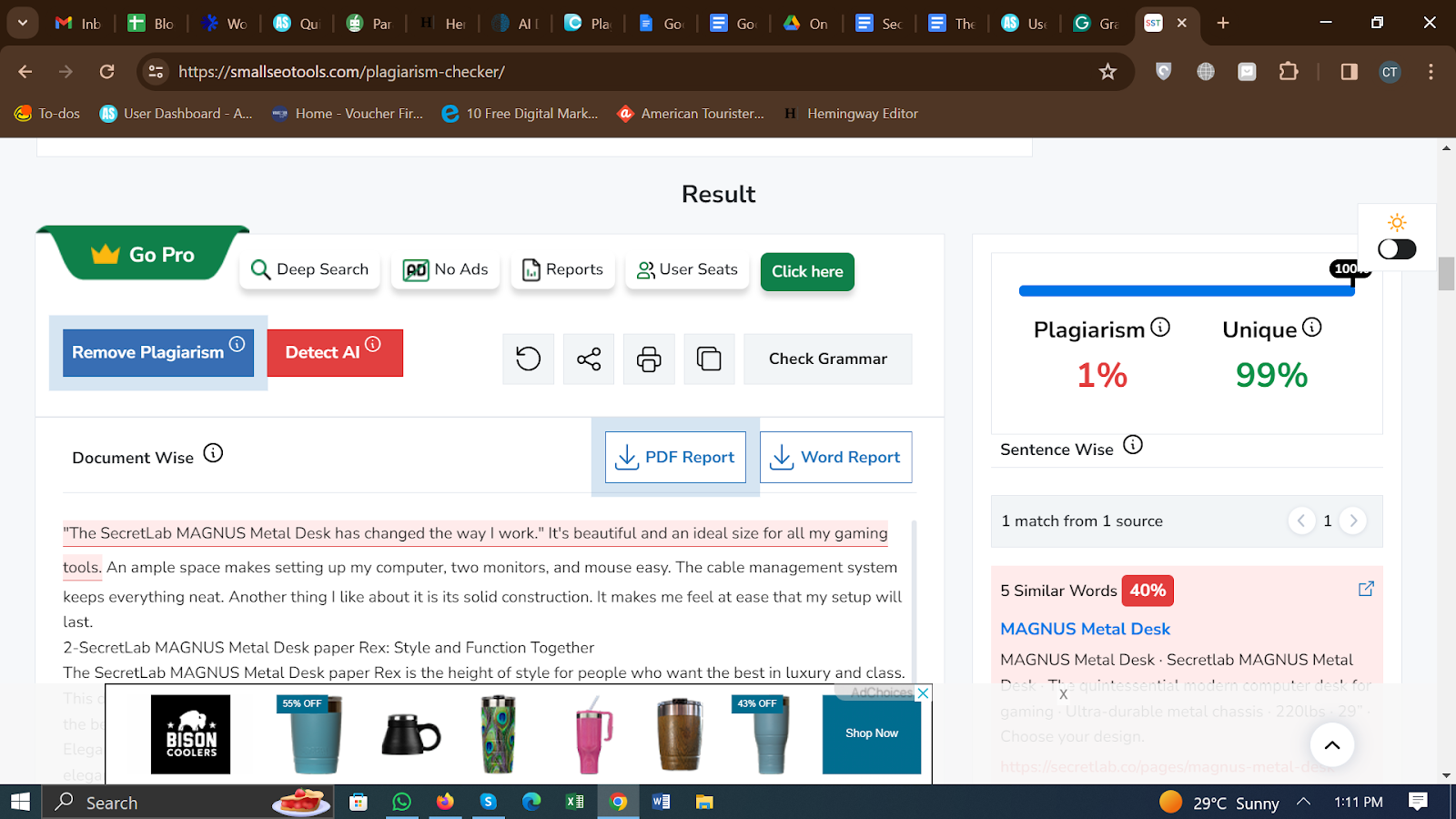Open Hemingway Editor bookmark

pos(850,113)
